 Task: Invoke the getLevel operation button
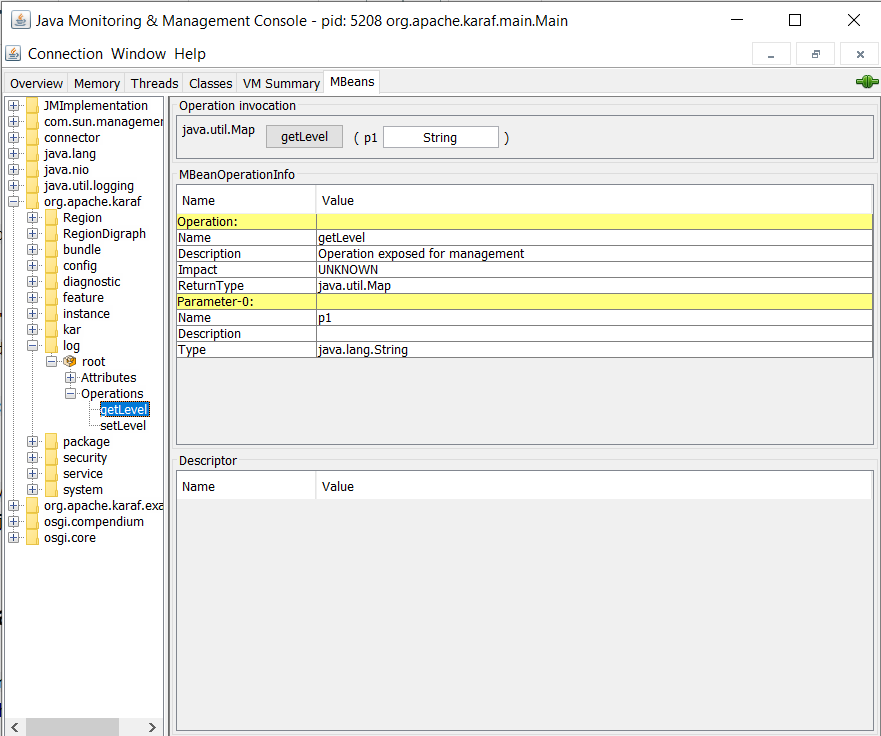pyautogui.click(x=304, y=137)
